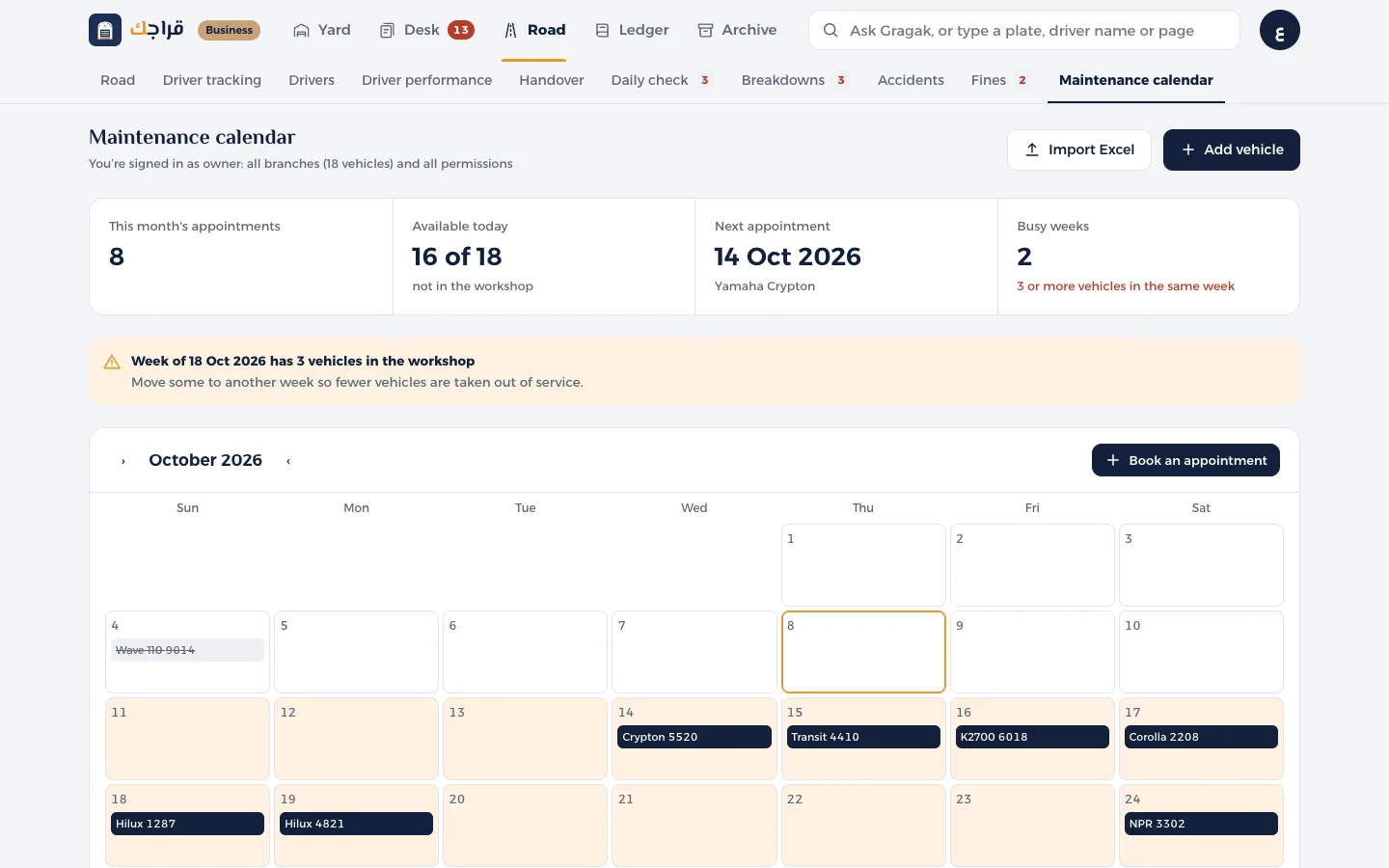Open the user profile avatar
Image resolution: width=1389 pixels, height=868 pixels.
tap(1279, 30)
